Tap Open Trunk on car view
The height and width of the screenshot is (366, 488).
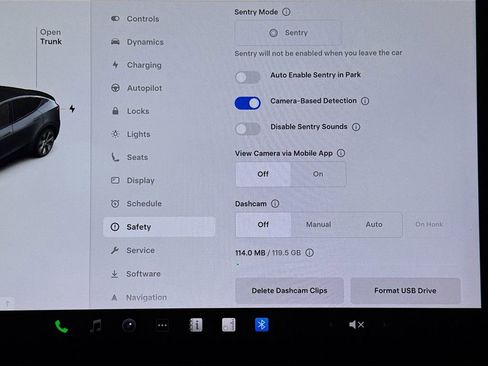(51, 37)
